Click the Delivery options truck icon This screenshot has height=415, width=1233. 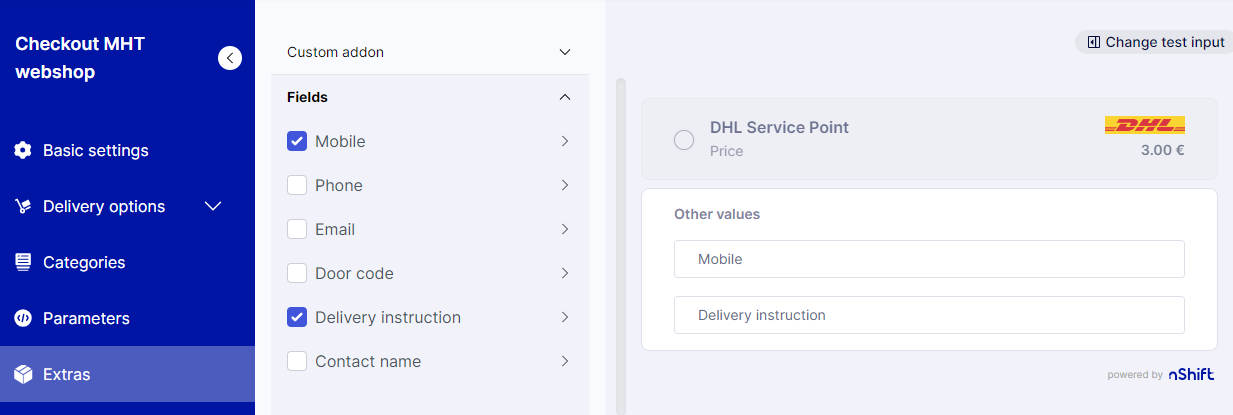tap(23, 206)
